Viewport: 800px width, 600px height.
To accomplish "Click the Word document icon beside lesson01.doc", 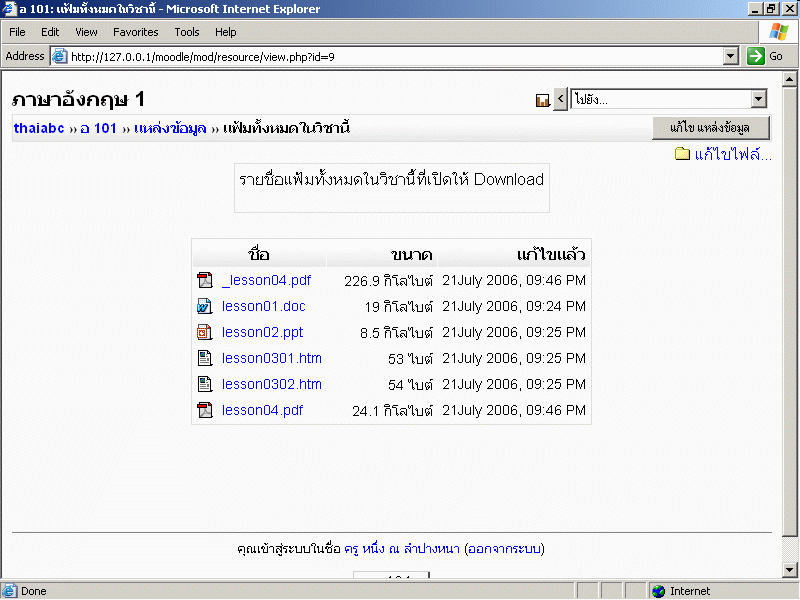I will click(204, 307).
